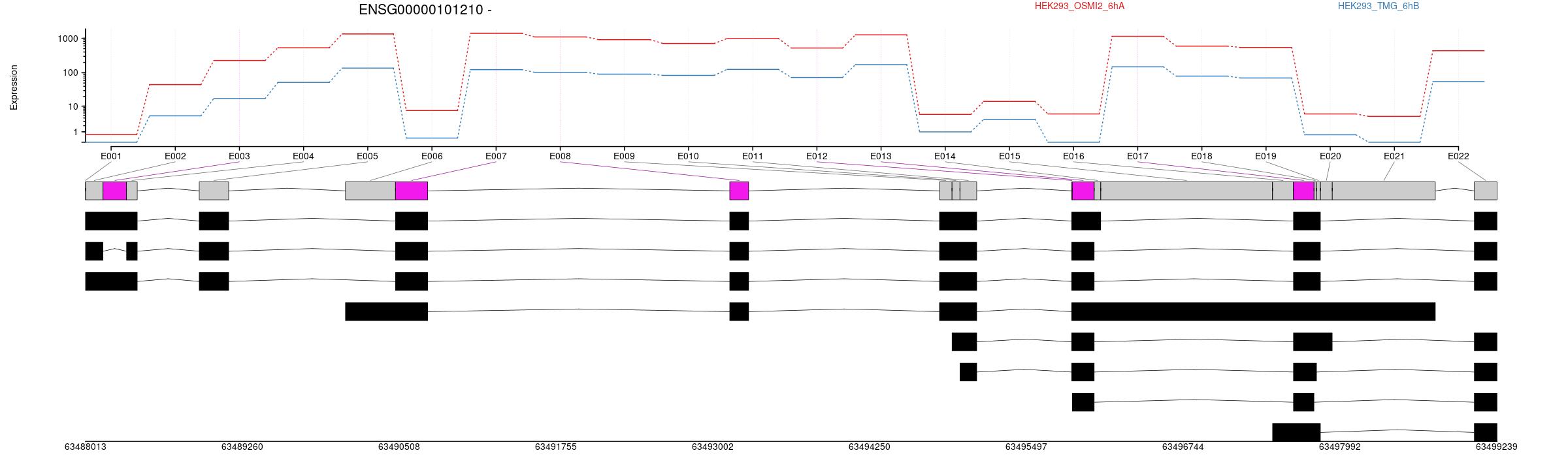Viewport: 1568px width, 457px height.
Task: Click exon label E004
Action: coord(303,156)
